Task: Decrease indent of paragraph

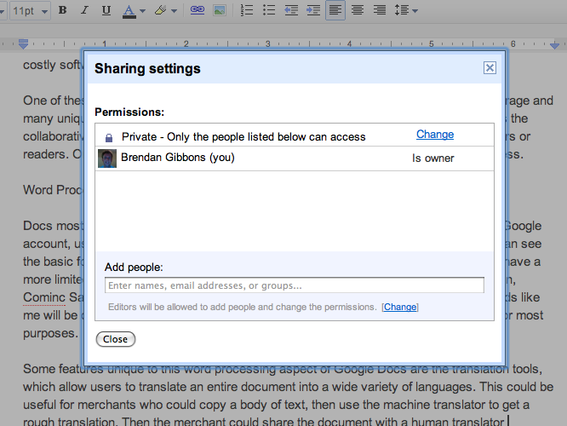Action: (291, 10)
